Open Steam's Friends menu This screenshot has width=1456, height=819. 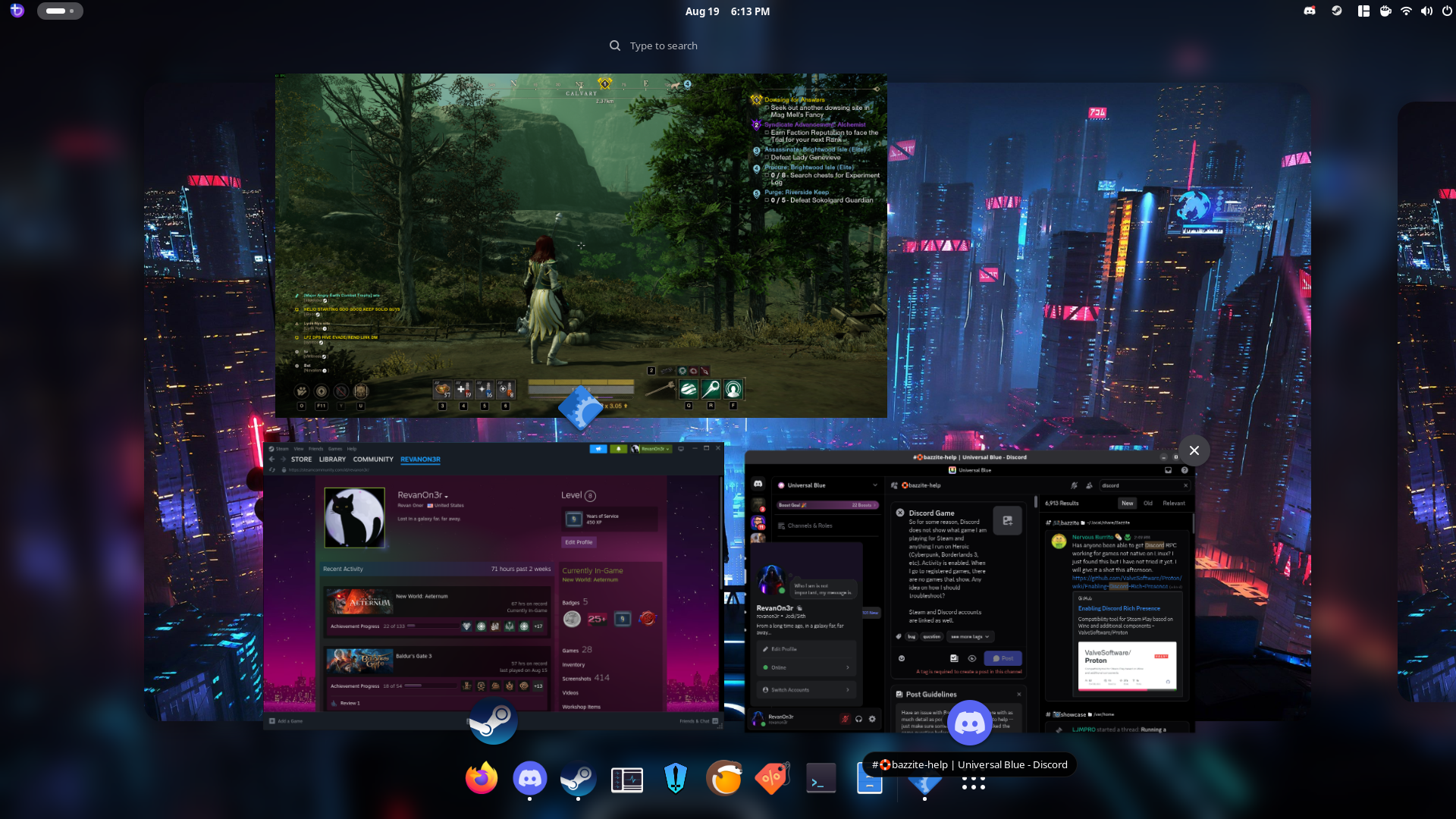(315, 449)
